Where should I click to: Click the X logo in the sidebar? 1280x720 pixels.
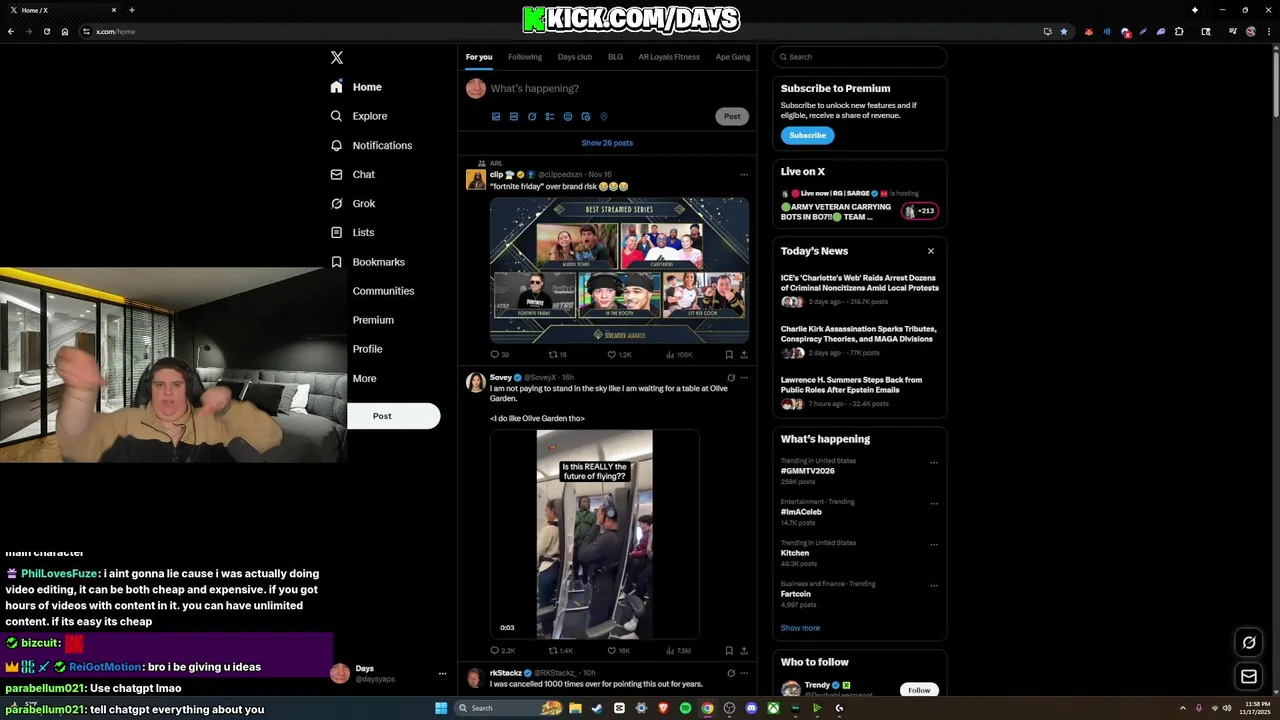click(x=337, y=58)
